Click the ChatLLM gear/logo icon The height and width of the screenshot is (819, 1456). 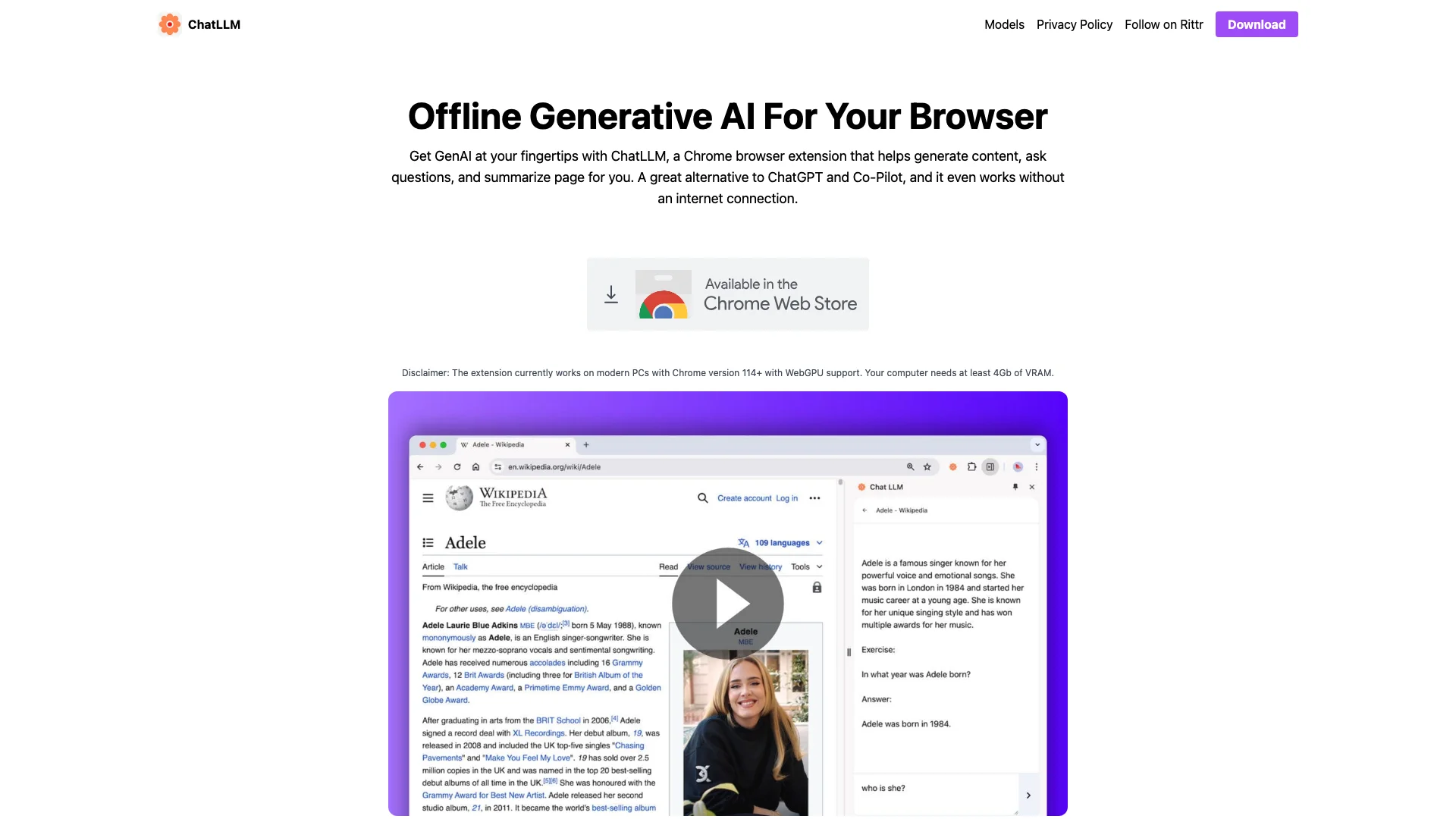[170, 24]
